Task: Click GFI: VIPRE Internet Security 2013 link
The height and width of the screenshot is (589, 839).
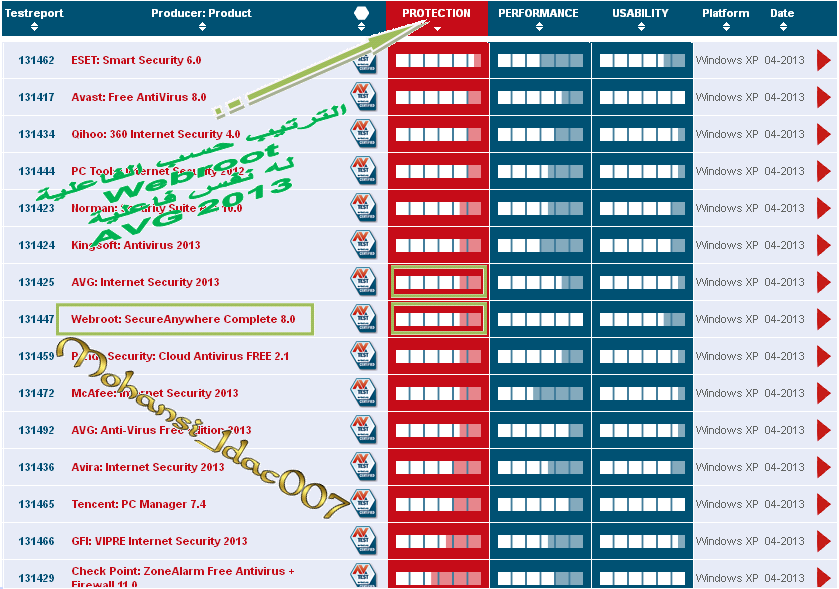Action: click(159, 541)
